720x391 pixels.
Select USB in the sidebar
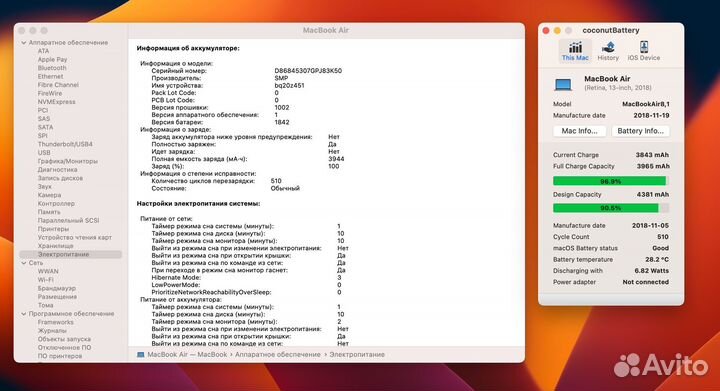44,153
